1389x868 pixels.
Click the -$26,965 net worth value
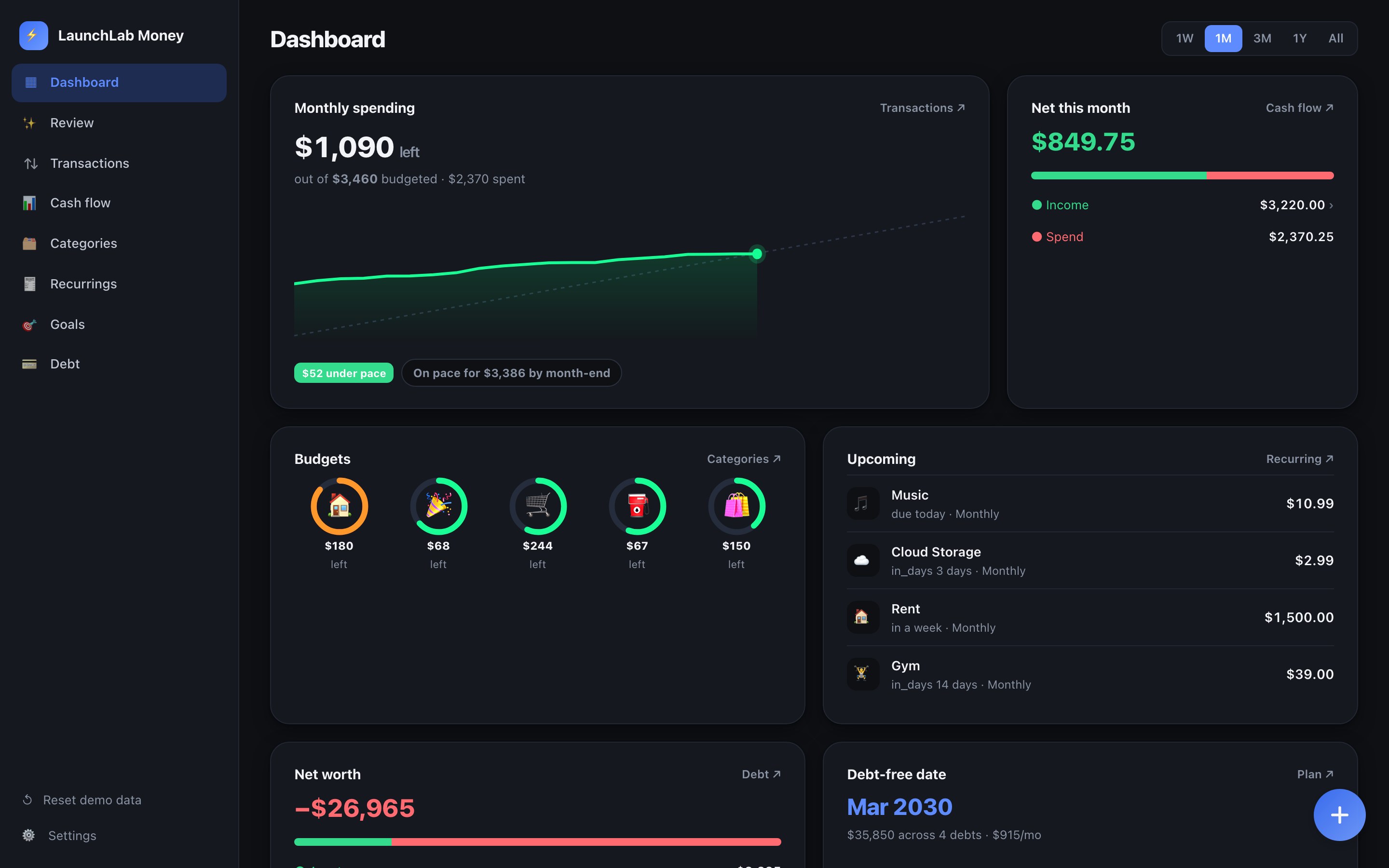click(x=354, y=808)
